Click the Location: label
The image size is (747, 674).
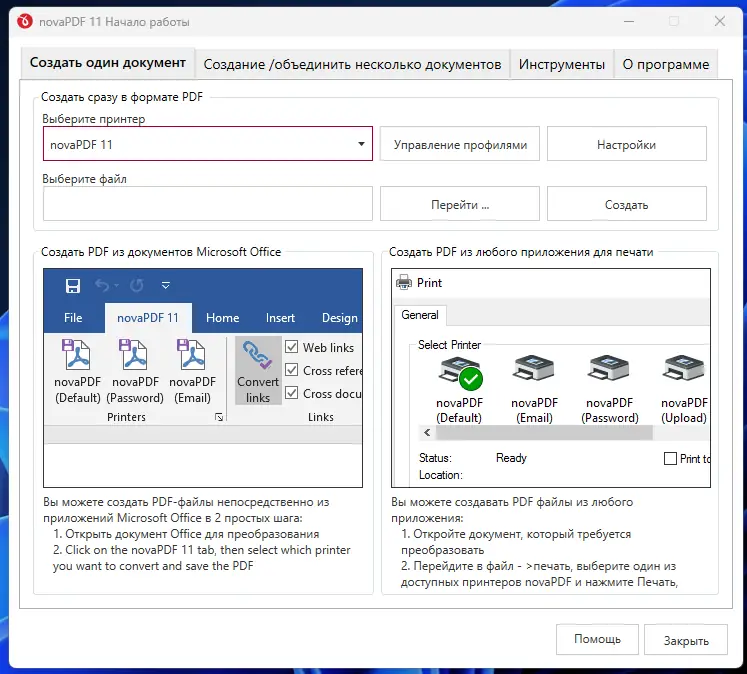(x=441, y=475)
